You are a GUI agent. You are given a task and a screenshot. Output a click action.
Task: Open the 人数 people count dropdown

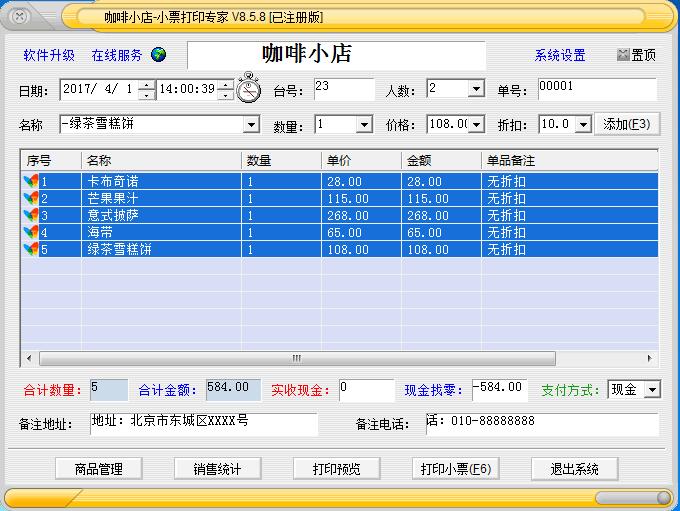[x=476, y=89]
